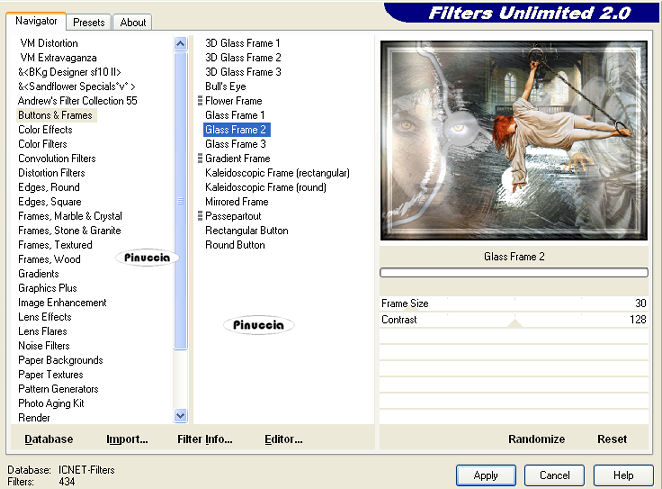Choose Round Button filter
Image resolution: width=662 pixels, height=489 pixels.
click(x=235, y=244)
